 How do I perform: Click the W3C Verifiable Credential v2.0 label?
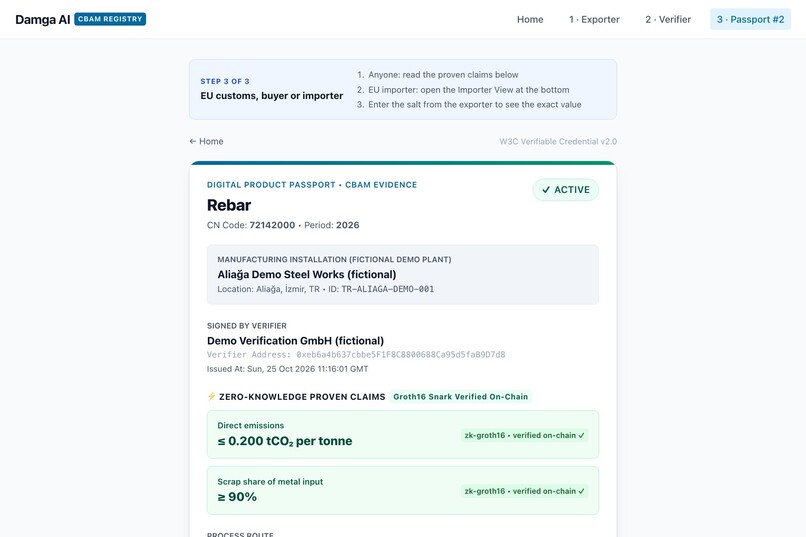pyautogui.click(x=558, y=141)
